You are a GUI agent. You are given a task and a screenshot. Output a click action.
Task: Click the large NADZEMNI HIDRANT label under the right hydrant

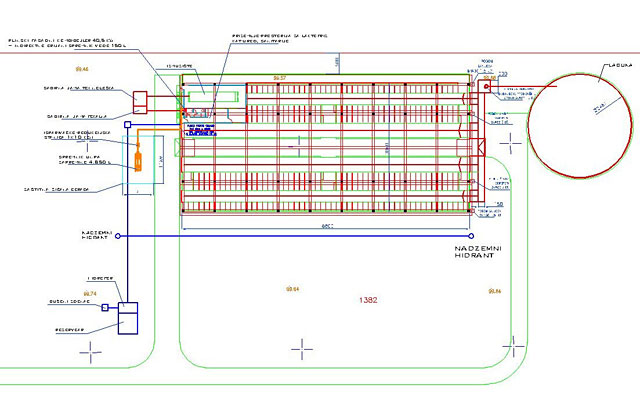478,252
